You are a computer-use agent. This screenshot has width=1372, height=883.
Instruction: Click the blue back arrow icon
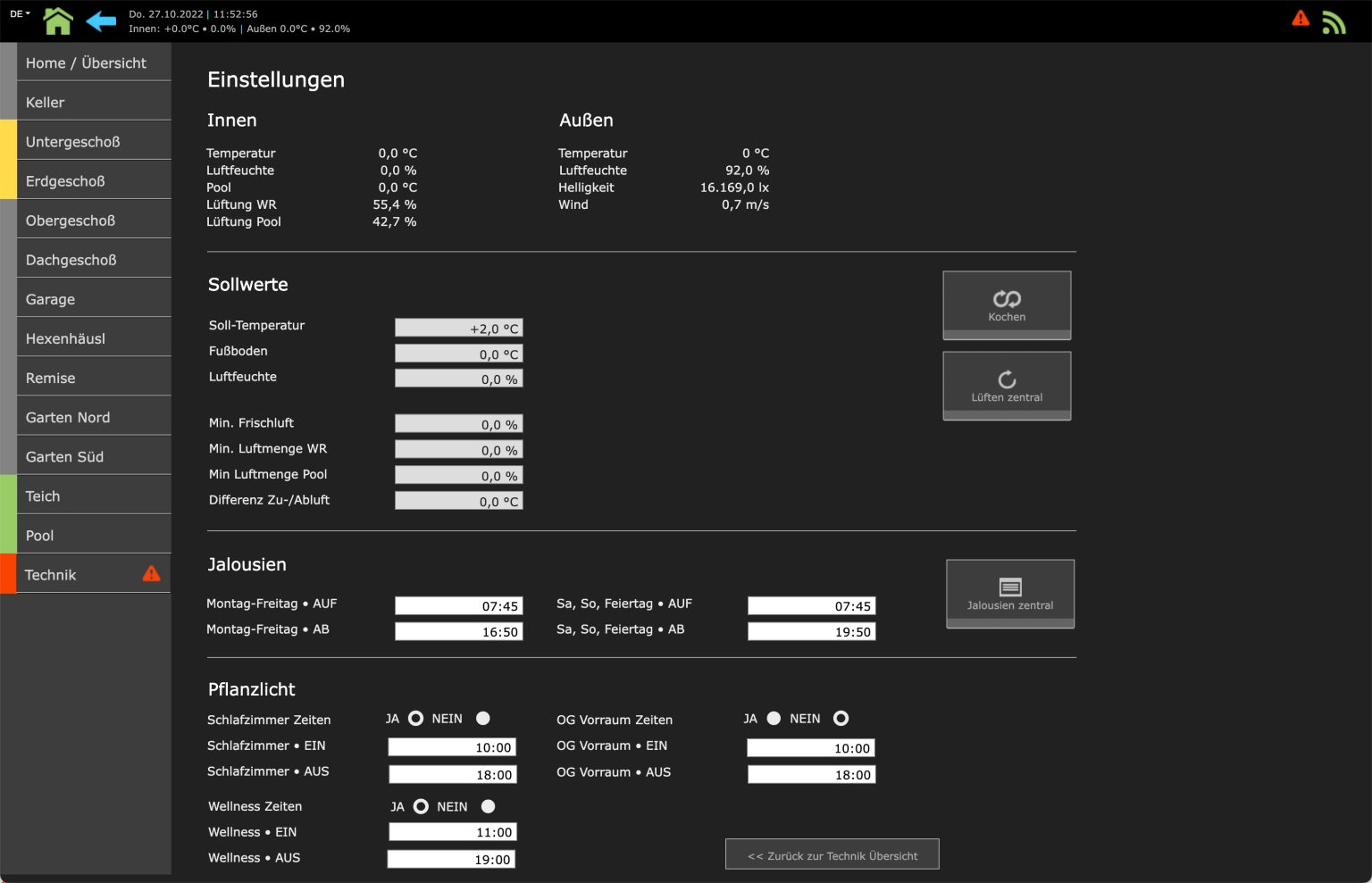(101, 20)
